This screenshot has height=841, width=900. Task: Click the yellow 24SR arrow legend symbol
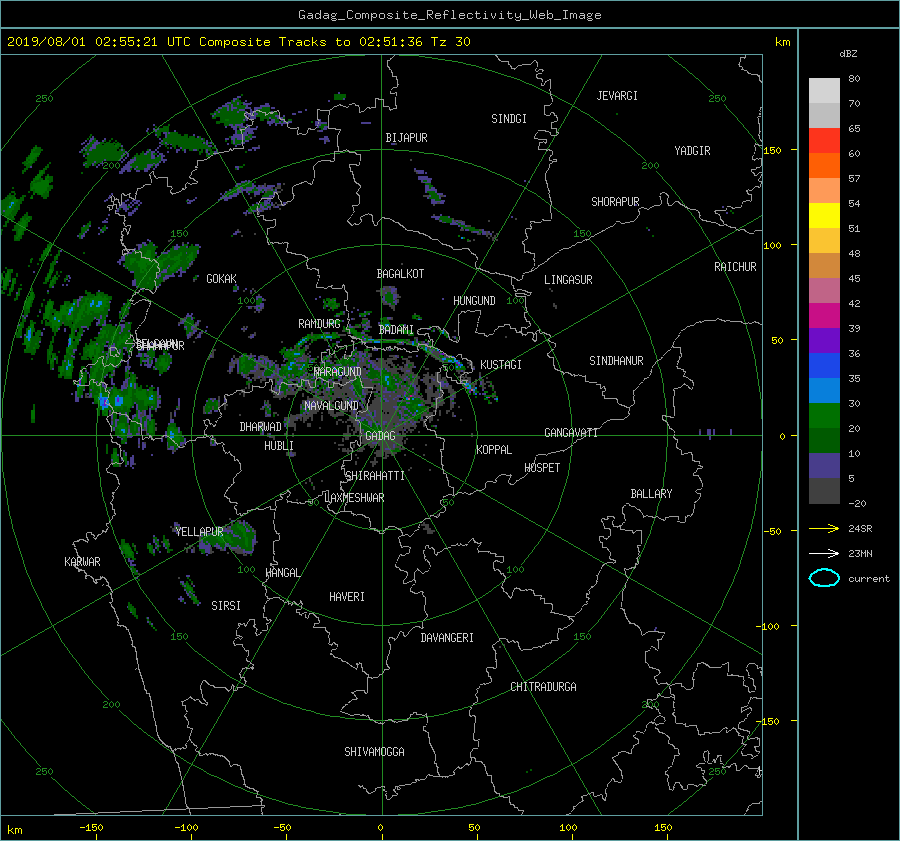click(x=824, y=528)
